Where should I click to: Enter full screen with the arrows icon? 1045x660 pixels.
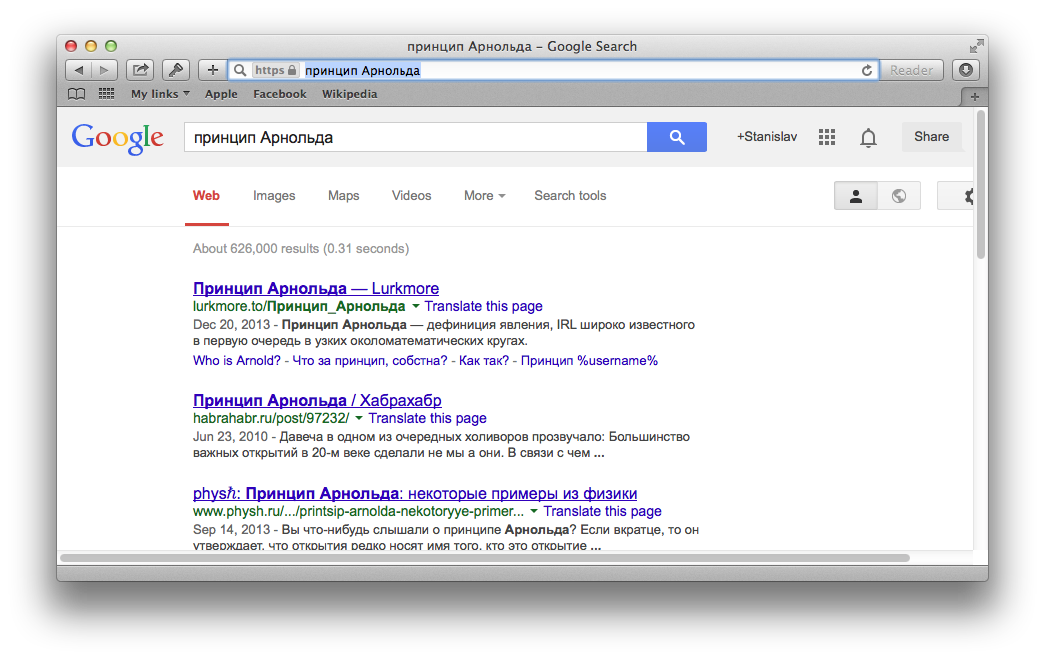coord(976,46)
